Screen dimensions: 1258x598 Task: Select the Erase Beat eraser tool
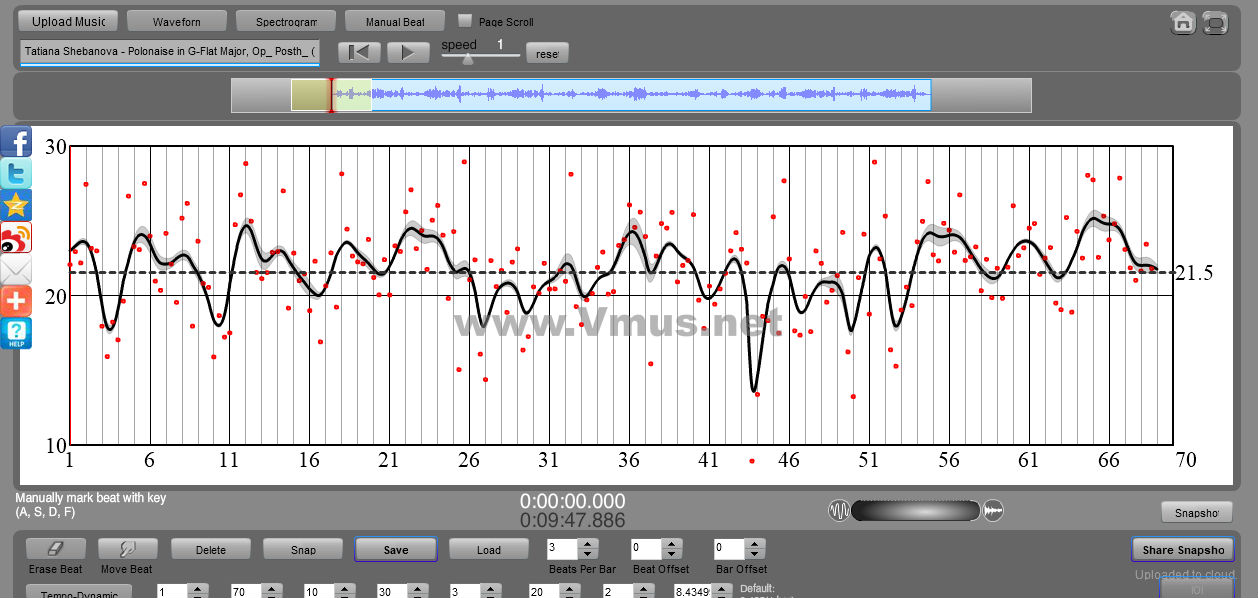(x=55, y=549)
